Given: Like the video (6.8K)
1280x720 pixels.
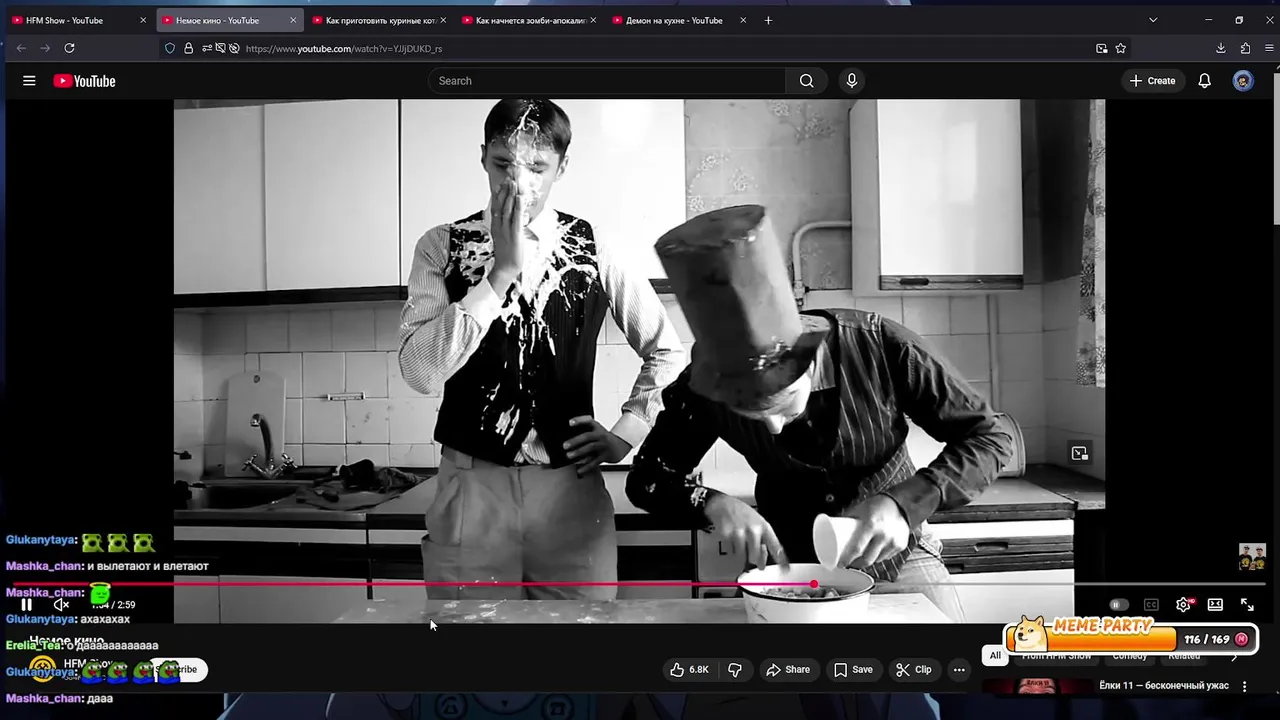Looking at the screenshot, I should [x=689, y=670].
